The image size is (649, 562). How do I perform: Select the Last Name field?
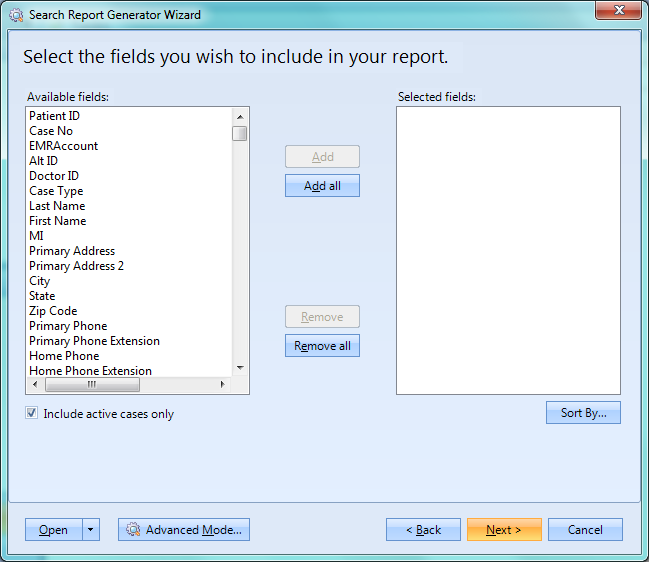pos(57,206)
